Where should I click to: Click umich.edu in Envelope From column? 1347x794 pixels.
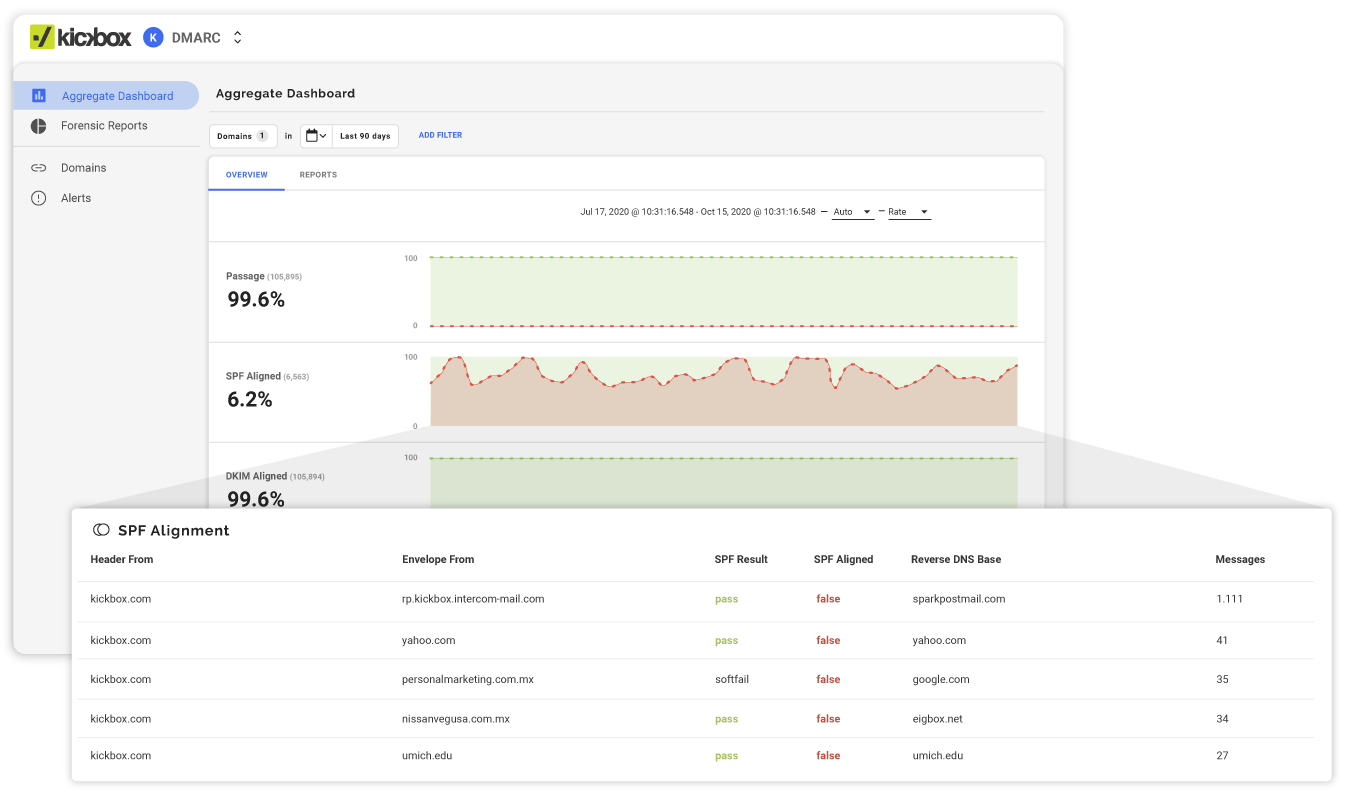click(x=427, y=756)
